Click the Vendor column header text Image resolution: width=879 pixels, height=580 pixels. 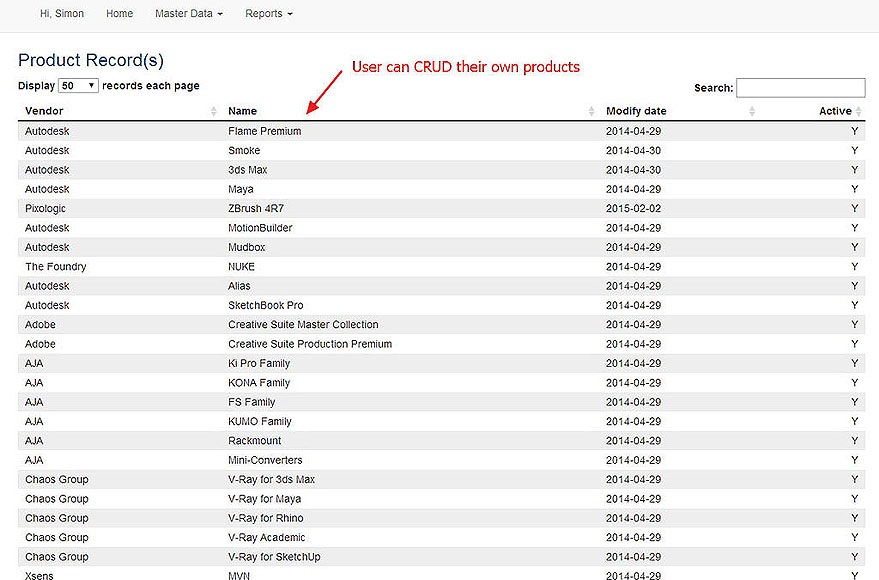[x=44, y=111]
